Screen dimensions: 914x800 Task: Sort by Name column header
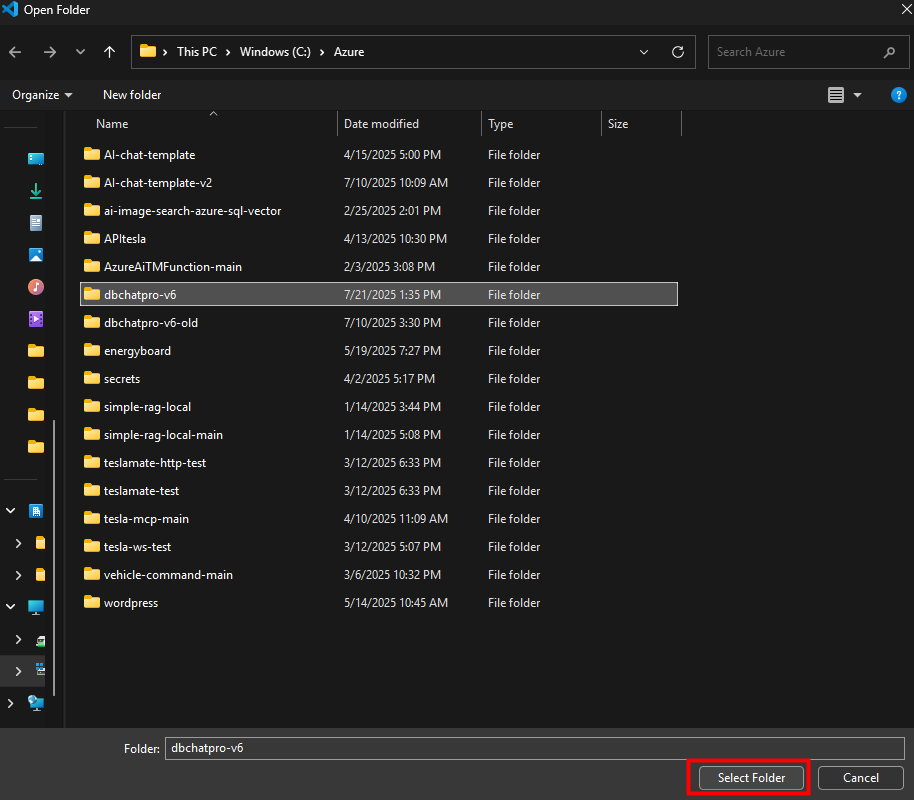pyautogui.click(x=113, y=124)
